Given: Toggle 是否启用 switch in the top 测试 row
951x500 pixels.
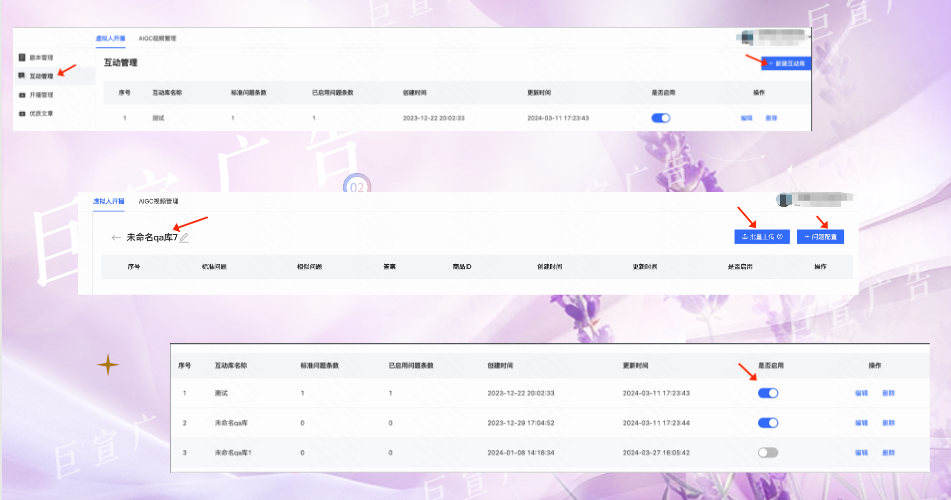Looking at the screenshot, I should [x=661, y=118].
